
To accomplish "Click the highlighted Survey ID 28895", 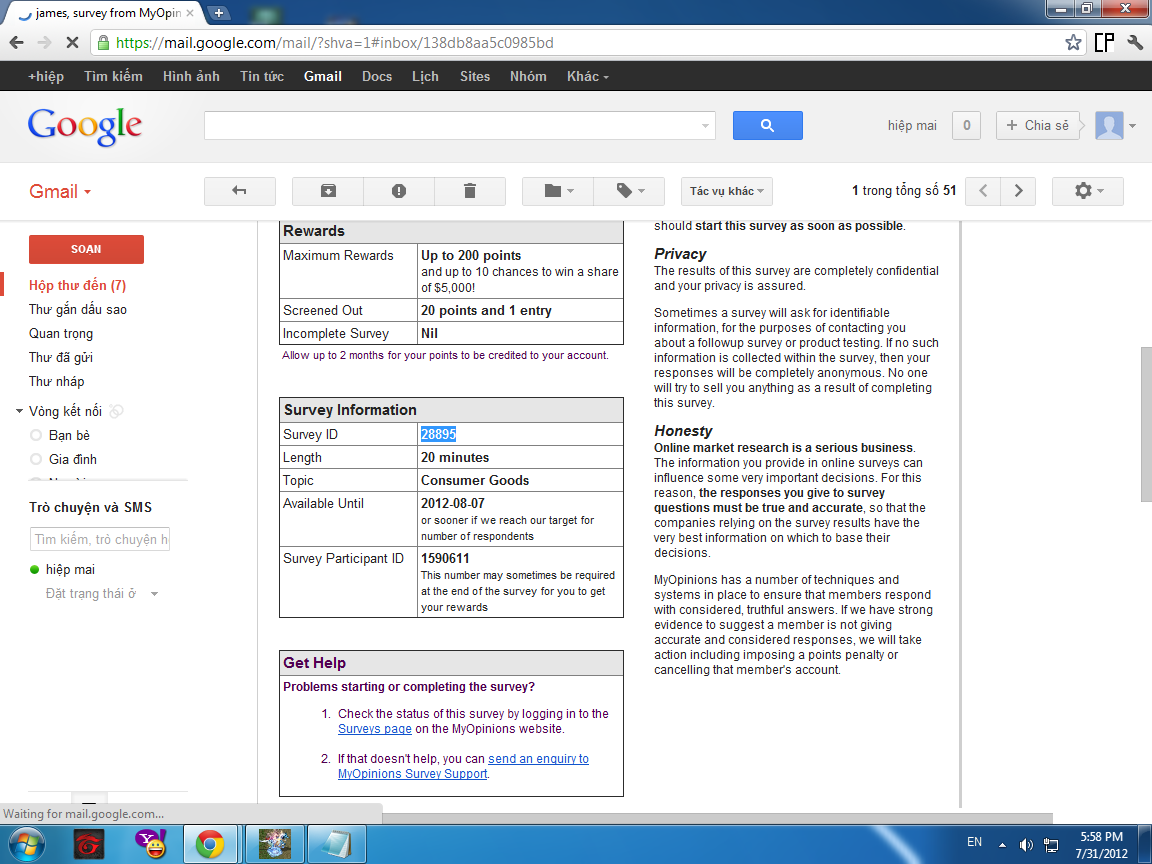I will pyautogui.click(x=439, y=434).
